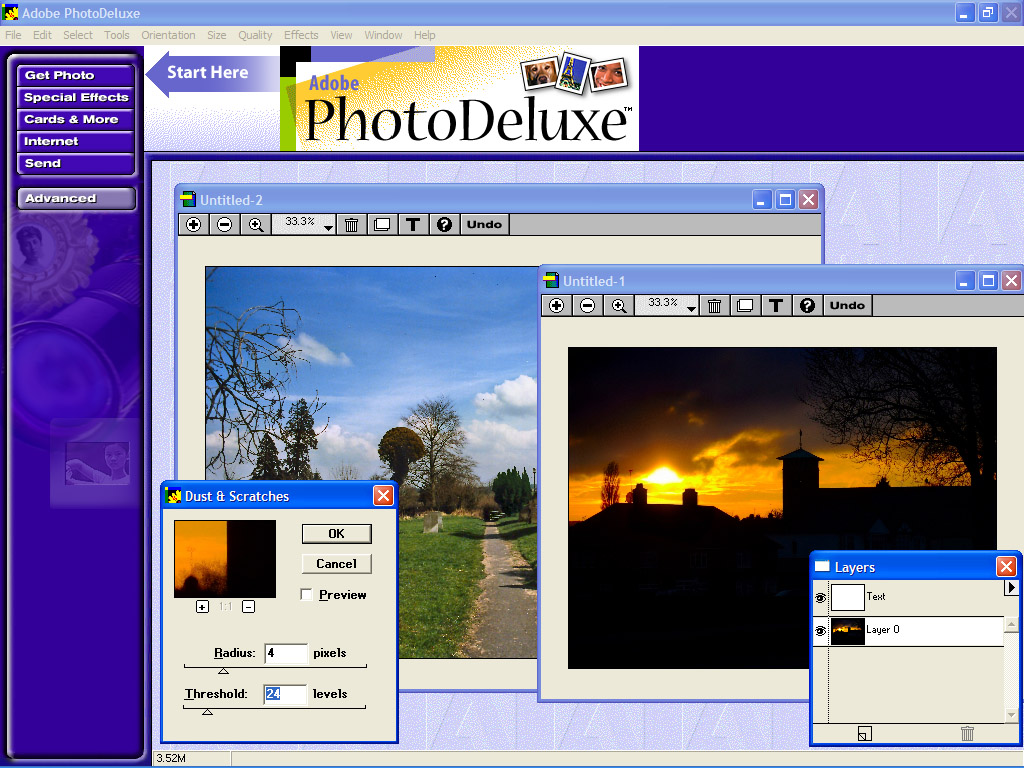Click zoom in plus icon in Untitled-1 toolbar
Viewport: 1024px width, 768px height.
(x=556, y=306)
